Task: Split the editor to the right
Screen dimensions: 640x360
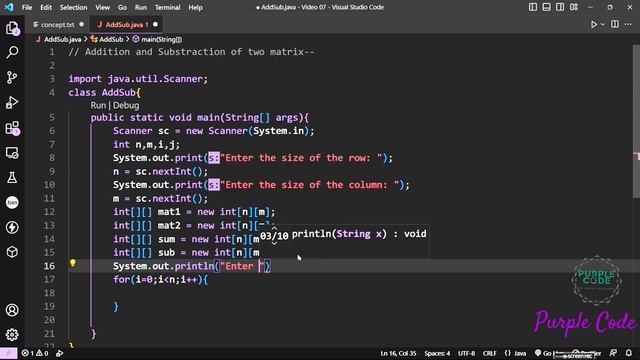Action: tap(615, 24)
